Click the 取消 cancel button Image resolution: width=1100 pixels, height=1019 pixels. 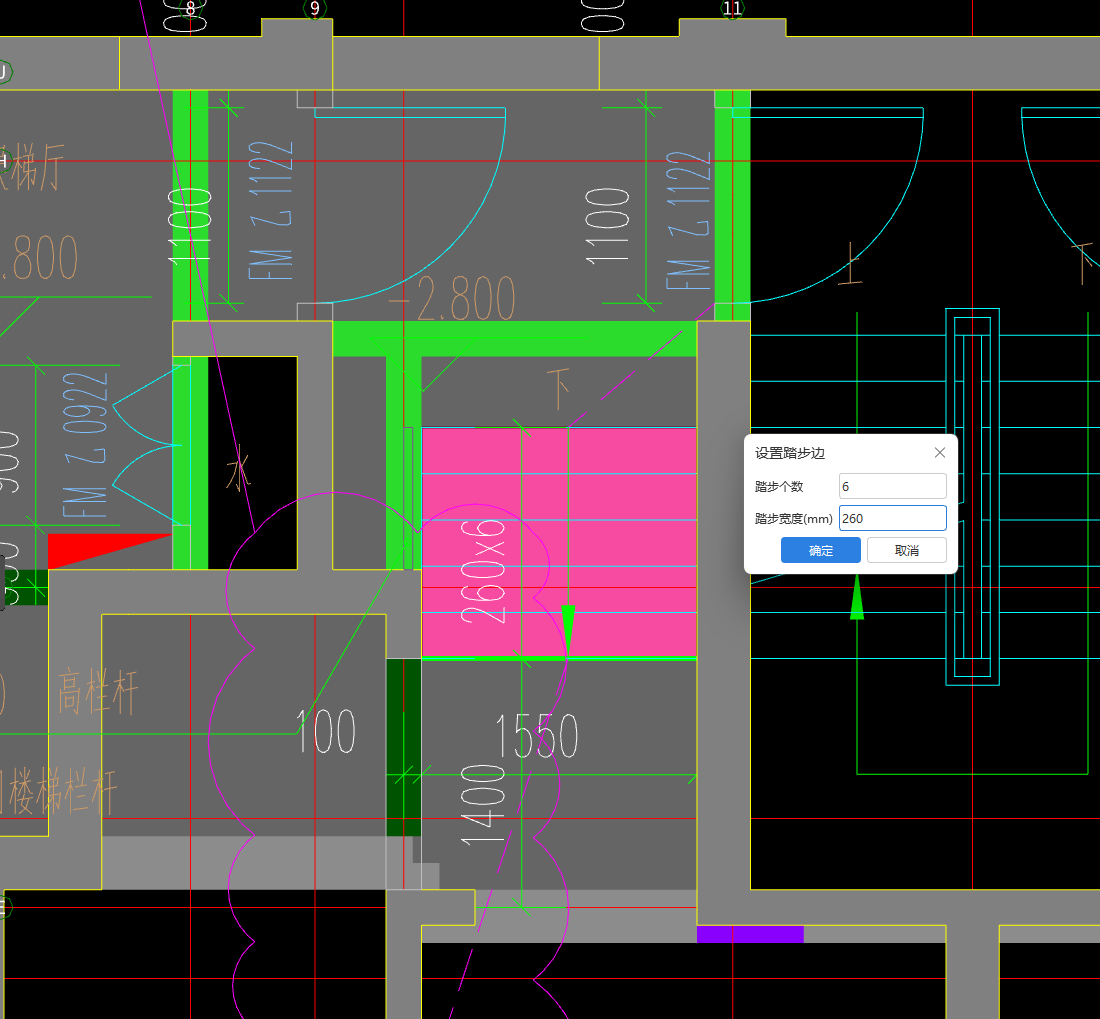906,551
